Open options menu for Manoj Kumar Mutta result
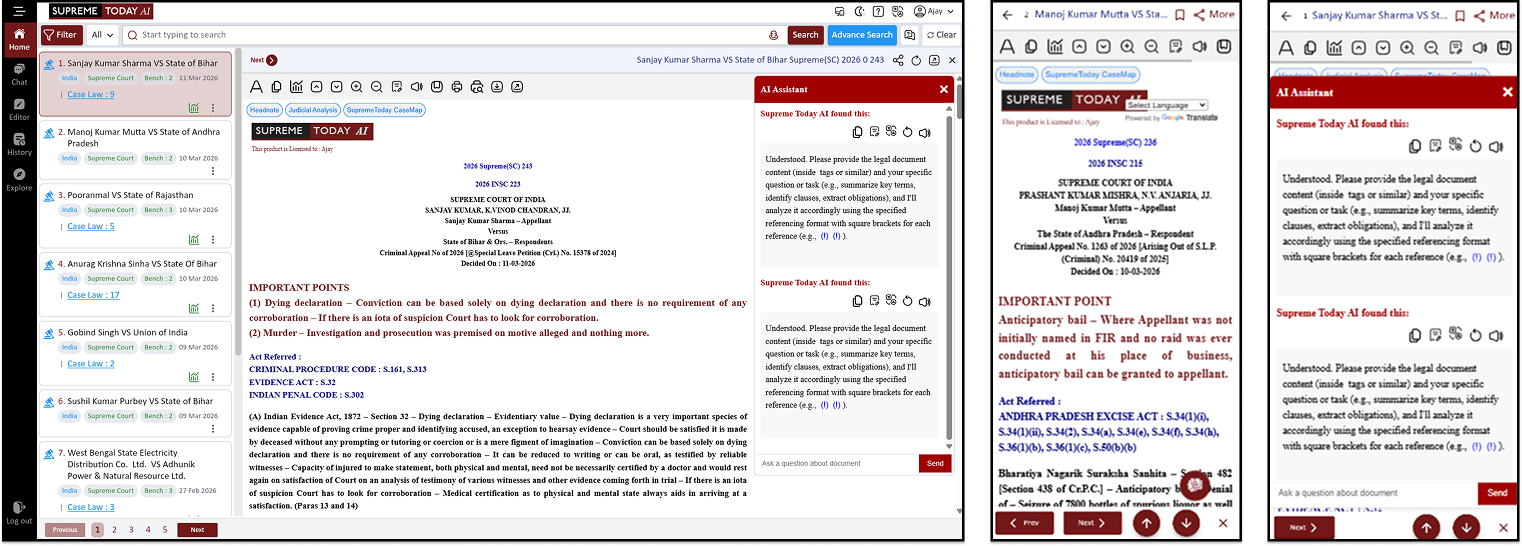Viewport: 1522px width, 546px height. point(213,171)
